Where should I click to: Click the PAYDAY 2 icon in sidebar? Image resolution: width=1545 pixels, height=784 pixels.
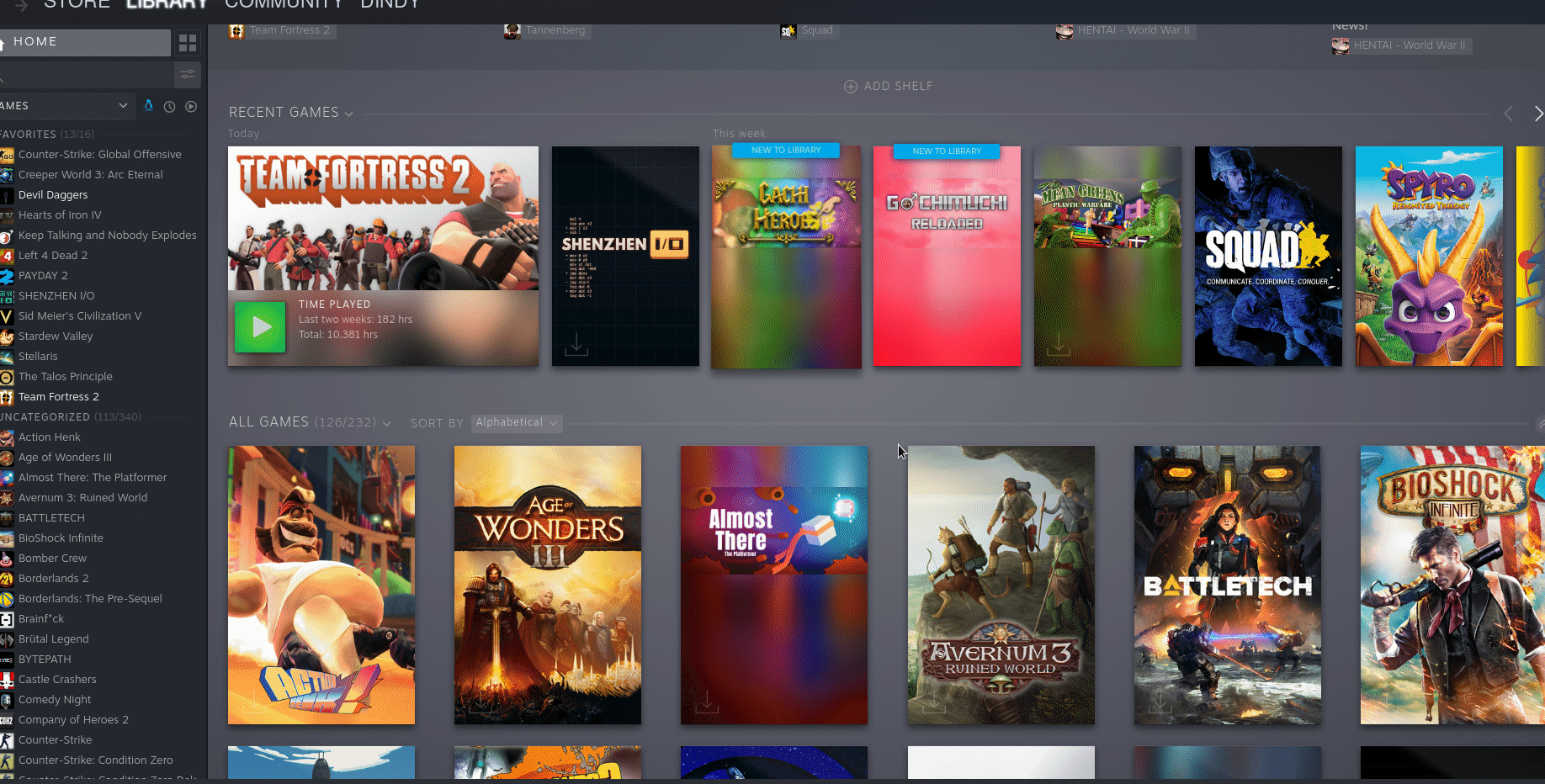click(x=7, y=276)
